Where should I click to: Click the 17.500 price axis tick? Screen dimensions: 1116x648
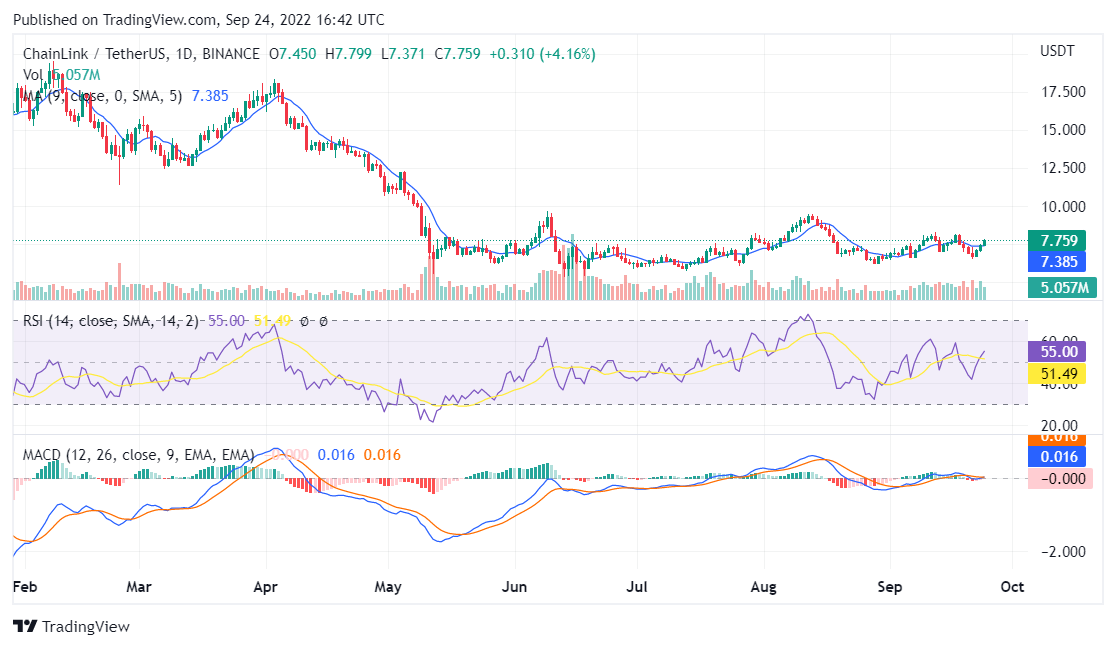click(x=1063, y=92)
